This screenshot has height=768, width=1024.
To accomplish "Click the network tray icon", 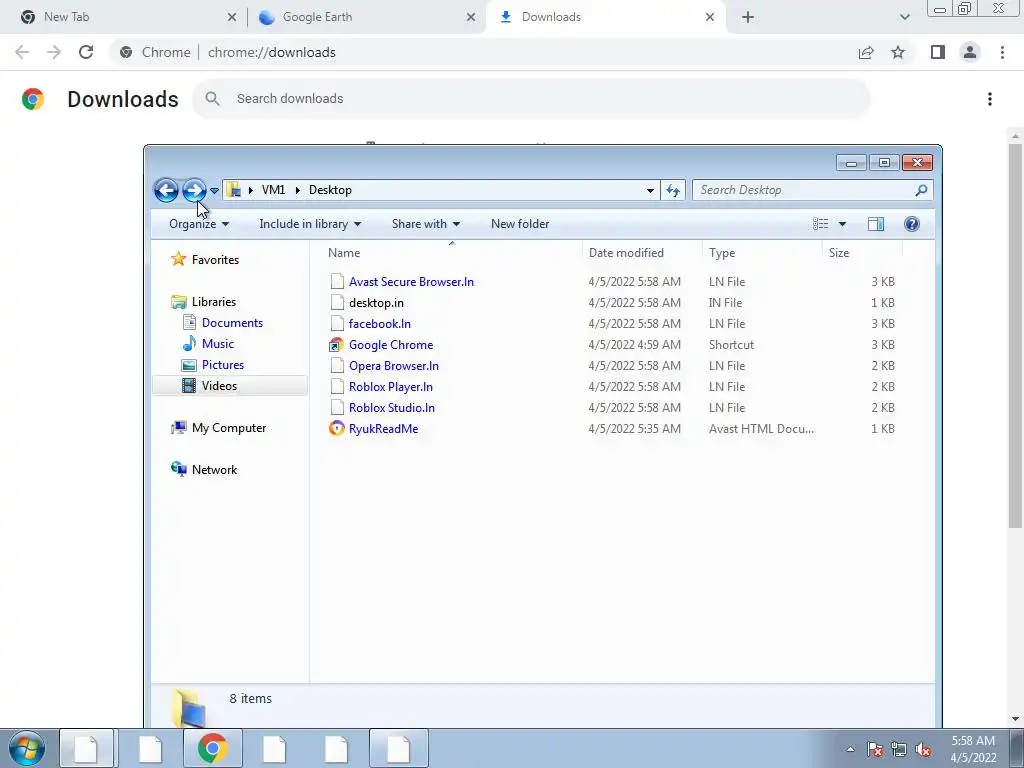I will 899,750.
